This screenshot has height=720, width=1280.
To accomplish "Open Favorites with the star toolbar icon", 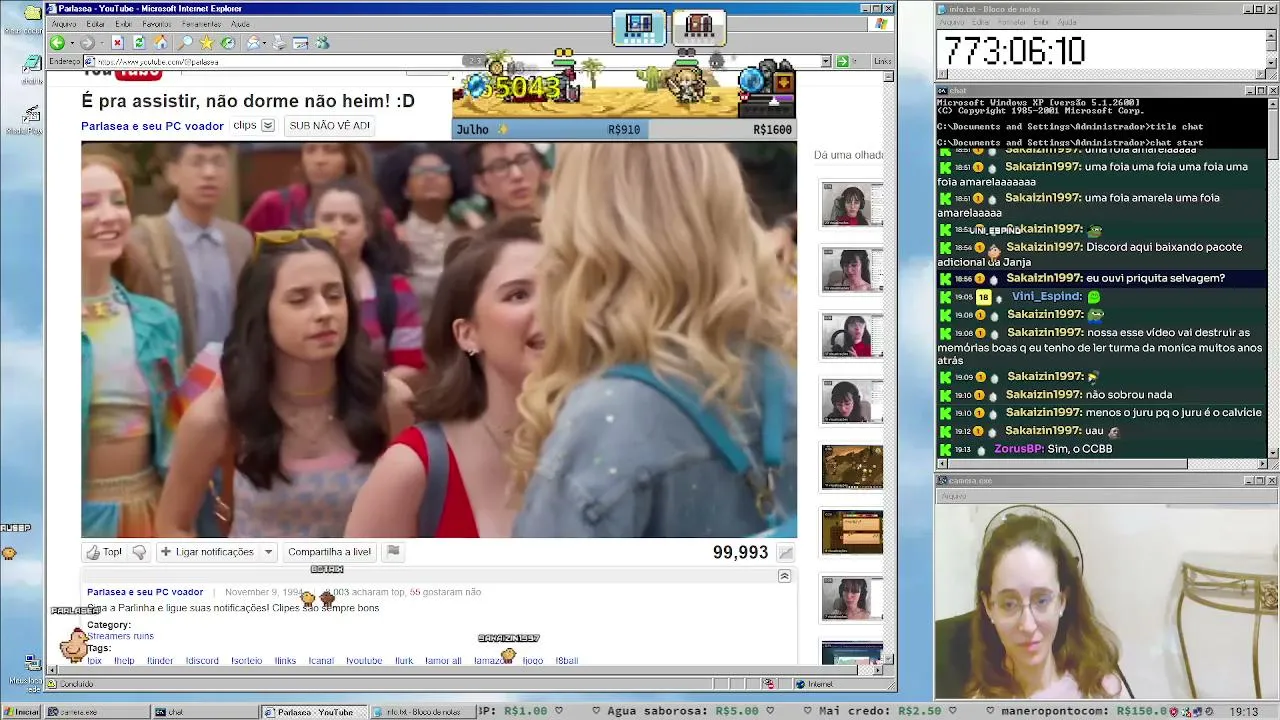I will click(x=206, y=43).
